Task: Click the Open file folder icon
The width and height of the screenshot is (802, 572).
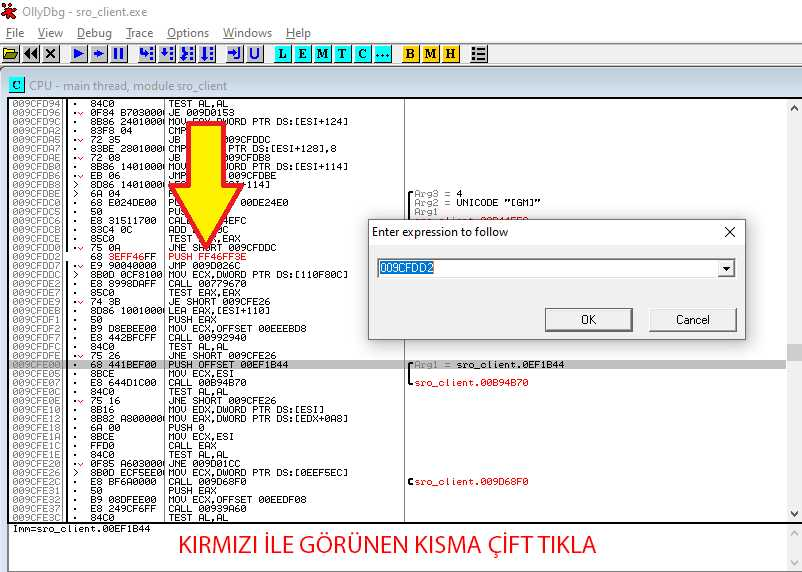Action: 11,53
